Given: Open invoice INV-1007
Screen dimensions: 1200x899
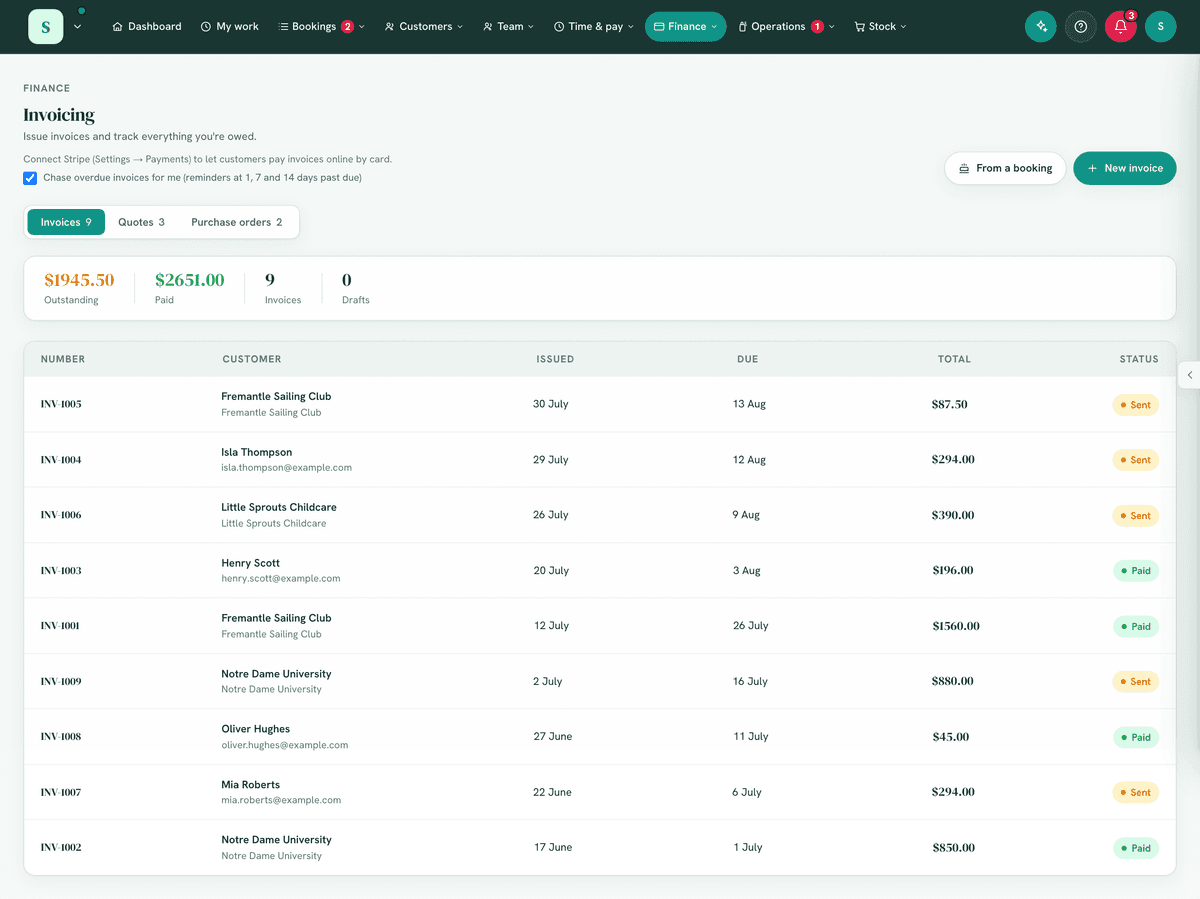Looking at the screenshot, I should pyautogui.click(x=61, y=793).
